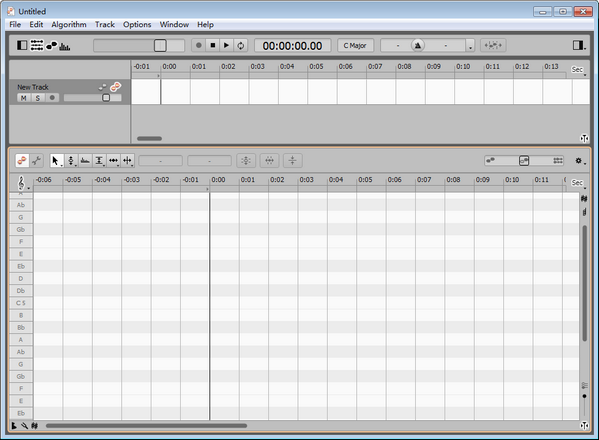Adjust New Track volume fader
Image resolution: width=599 pixels, height=440 pixels.
click(x=106, y=98)
